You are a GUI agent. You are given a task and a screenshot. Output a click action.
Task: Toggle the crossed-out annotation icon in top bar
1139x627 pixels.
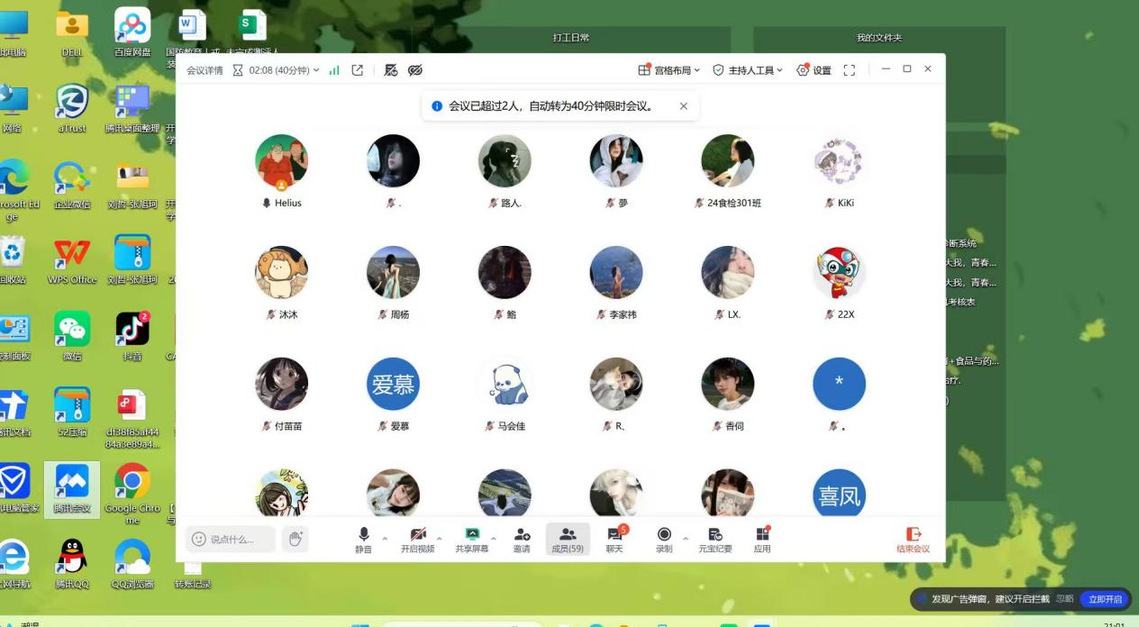[x=391, y=70]
